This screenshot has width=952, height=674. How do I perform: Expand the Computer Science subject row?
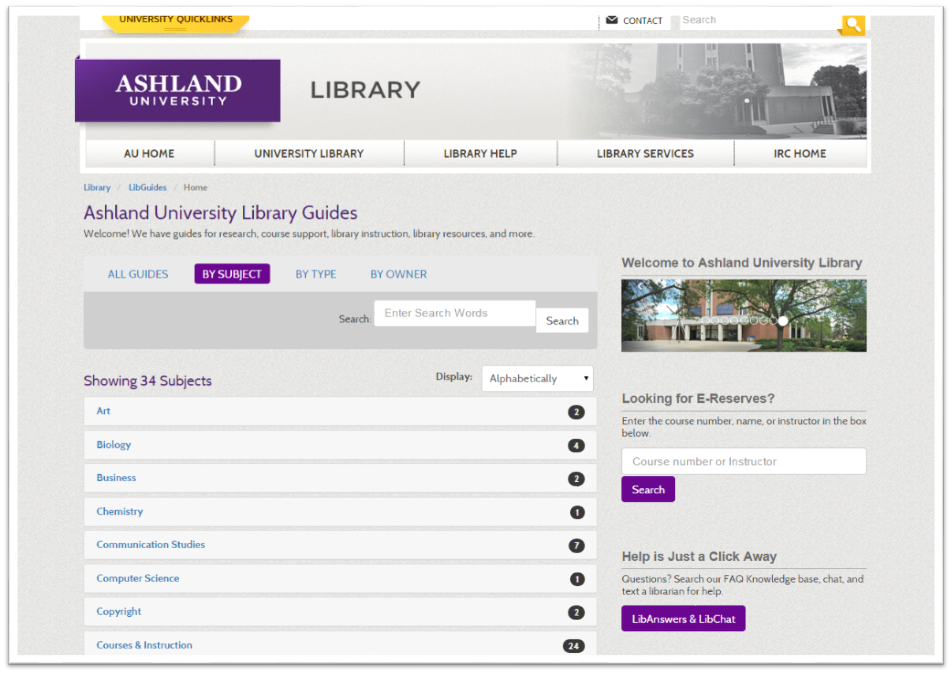click(340, 578)
